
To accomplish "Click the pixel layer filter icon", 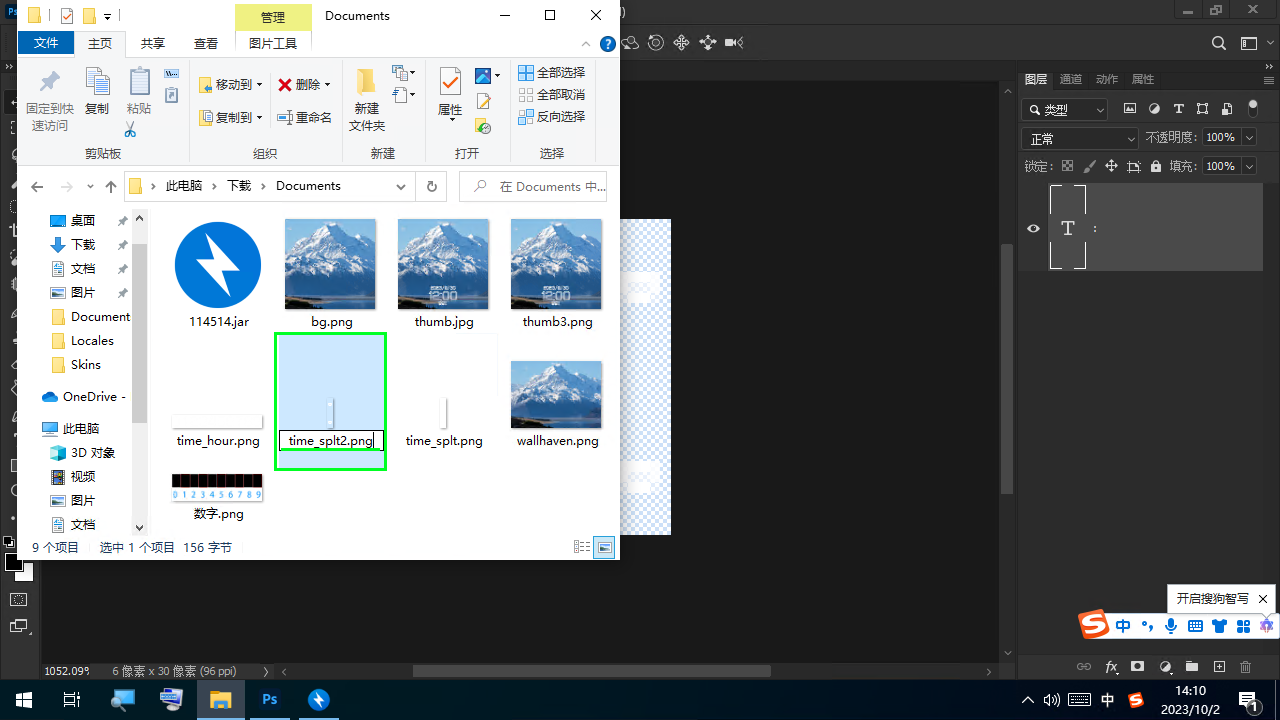I will 1130,109.
